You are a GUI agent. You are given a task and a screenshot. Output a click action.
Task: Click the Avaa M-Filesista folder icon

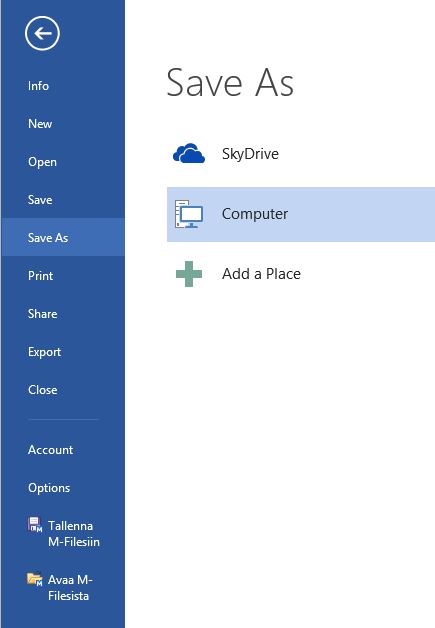click(35, 579)
